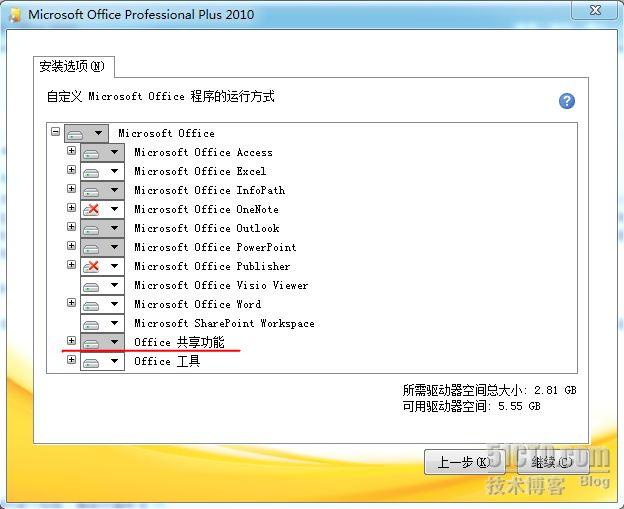Screen dimensions: 624x509
Task: Select the Microsoft Office OneNote label
Action: pos(207,209)
